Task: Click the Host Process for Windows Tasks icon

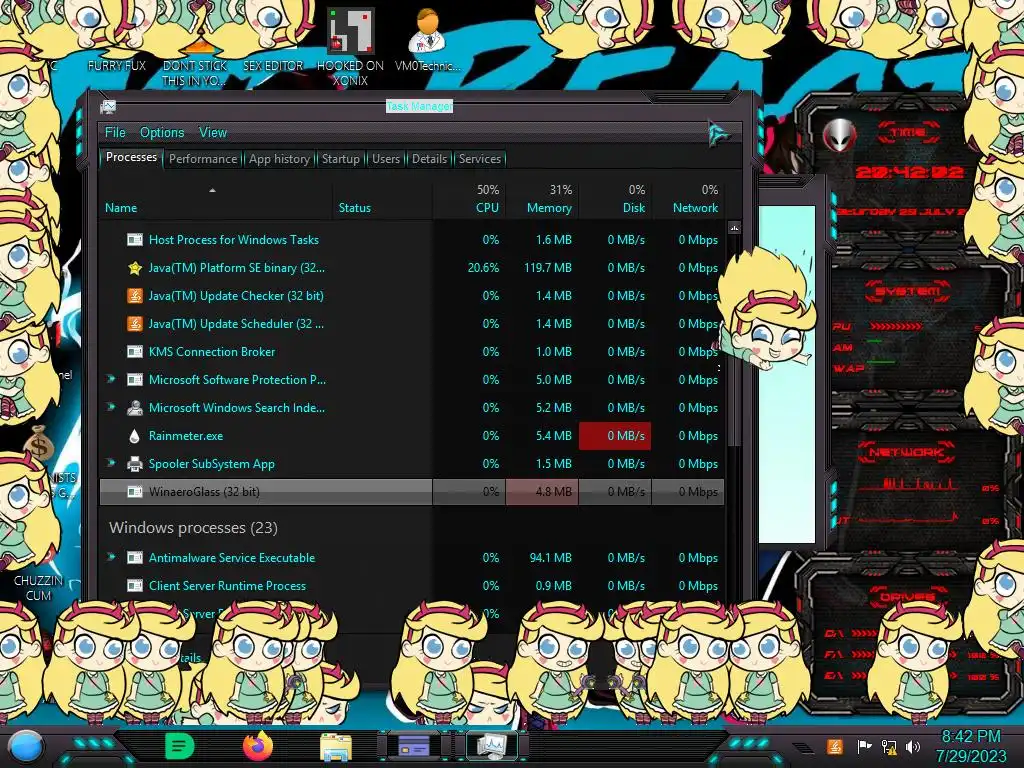Action: (135, 240)
